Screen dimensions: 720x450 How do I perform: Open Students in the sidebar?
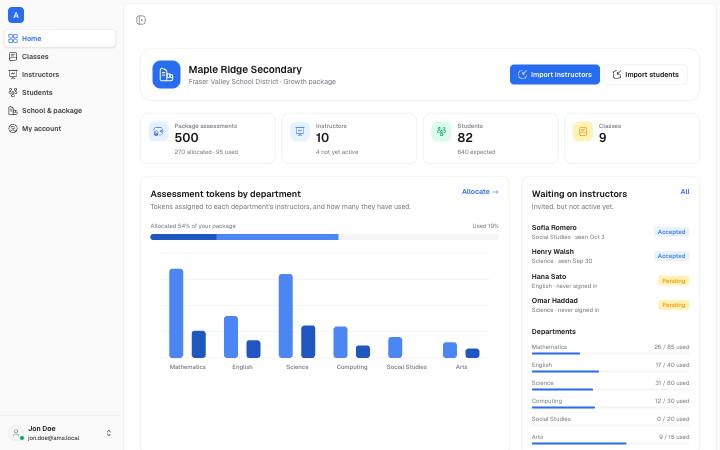(60, 92)
